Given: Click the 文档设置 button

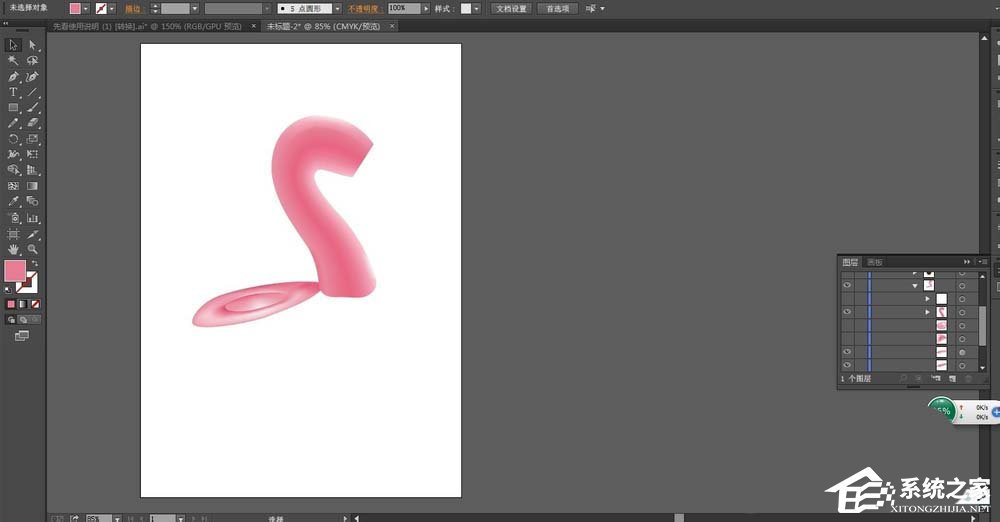Looking at the screenshot, I should pyautogui.click(x=510, y=8).
